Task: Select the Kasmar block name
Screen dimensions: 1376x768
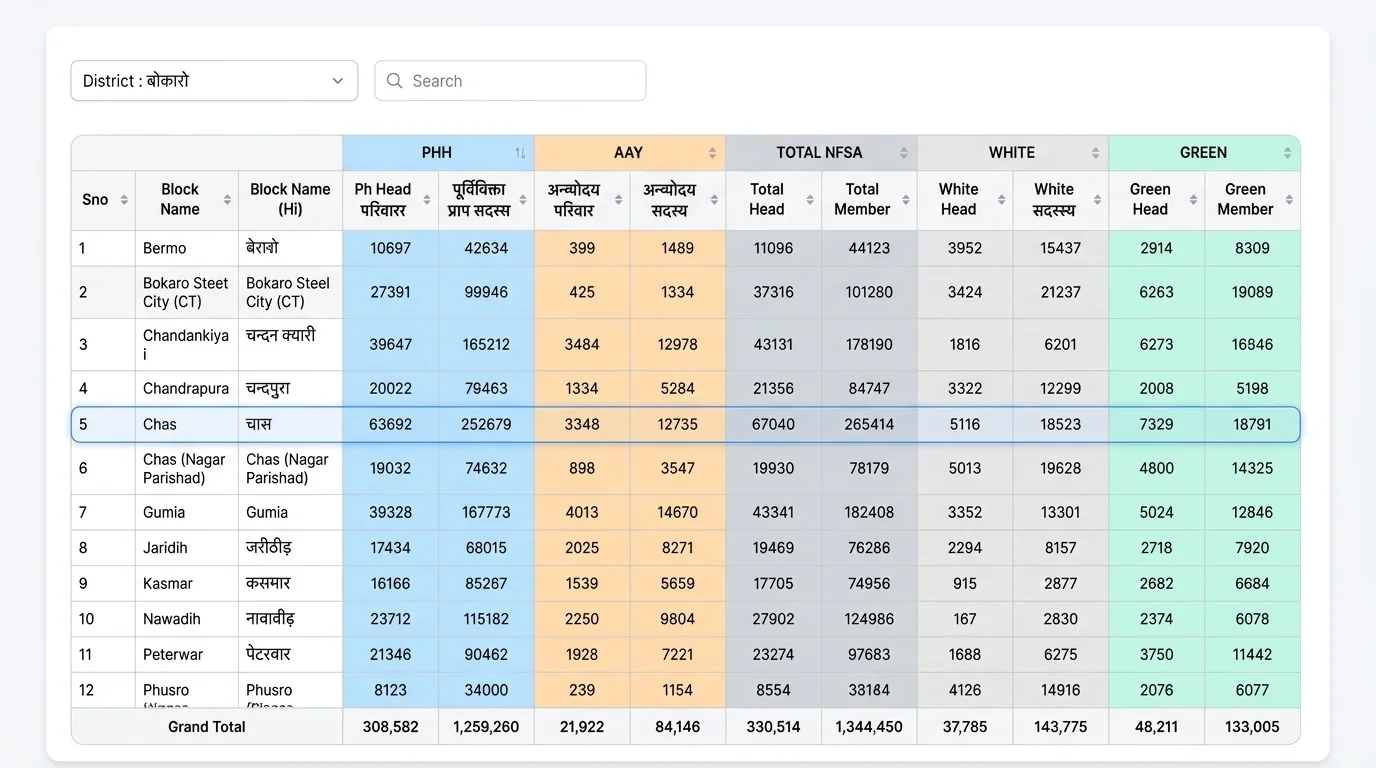Action: pos(167,583)
